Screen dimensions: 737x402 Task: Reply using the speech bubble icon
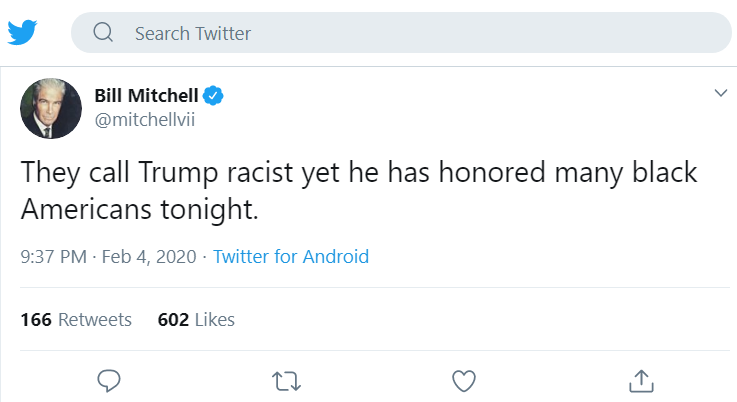tap(109, 380)
